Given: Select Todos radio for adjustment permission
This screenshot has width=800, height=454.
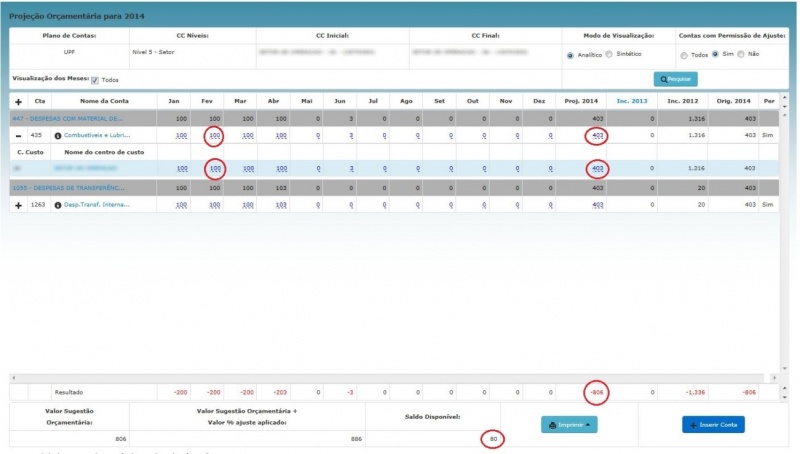Looking at the screenshot, I should click(x=684, y=55).
